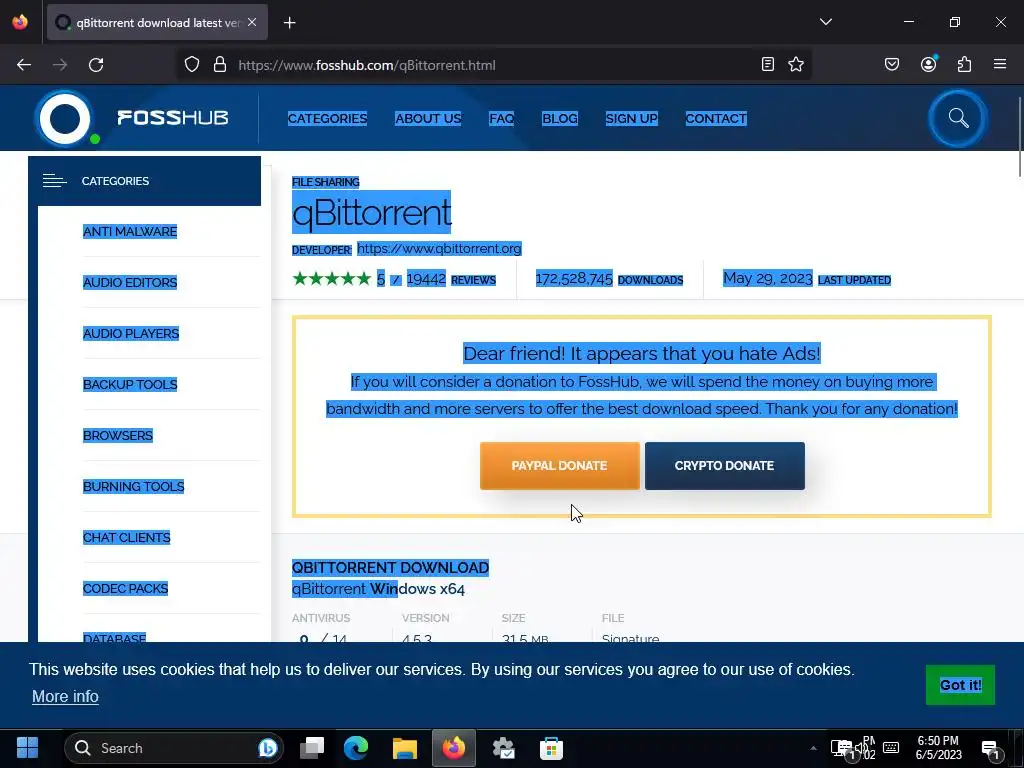Click the May 29, 2023 date text
Image resolution: width=1024 pixels, height=768 pixels.
(x=767, y=278)
